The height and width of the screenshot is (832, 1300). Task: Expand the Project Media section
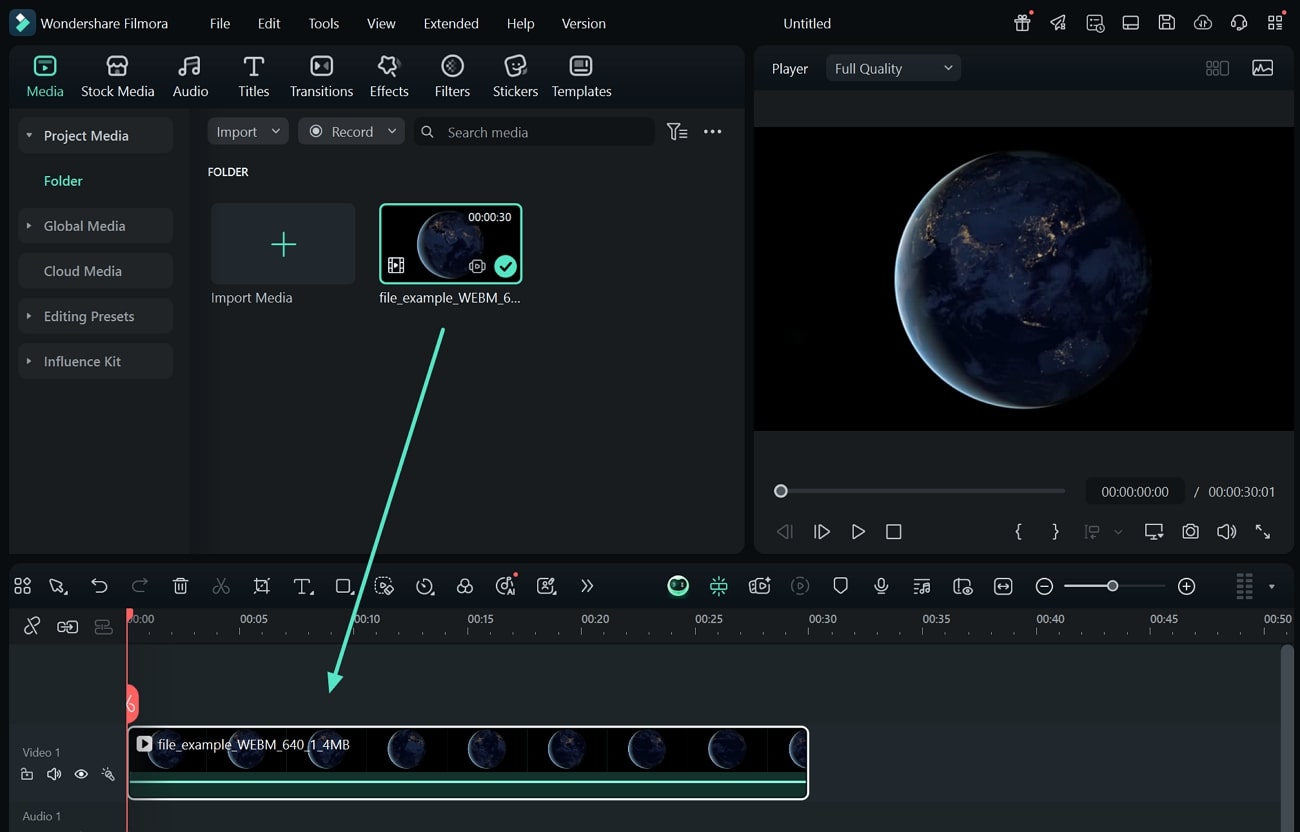click(95, 135)
